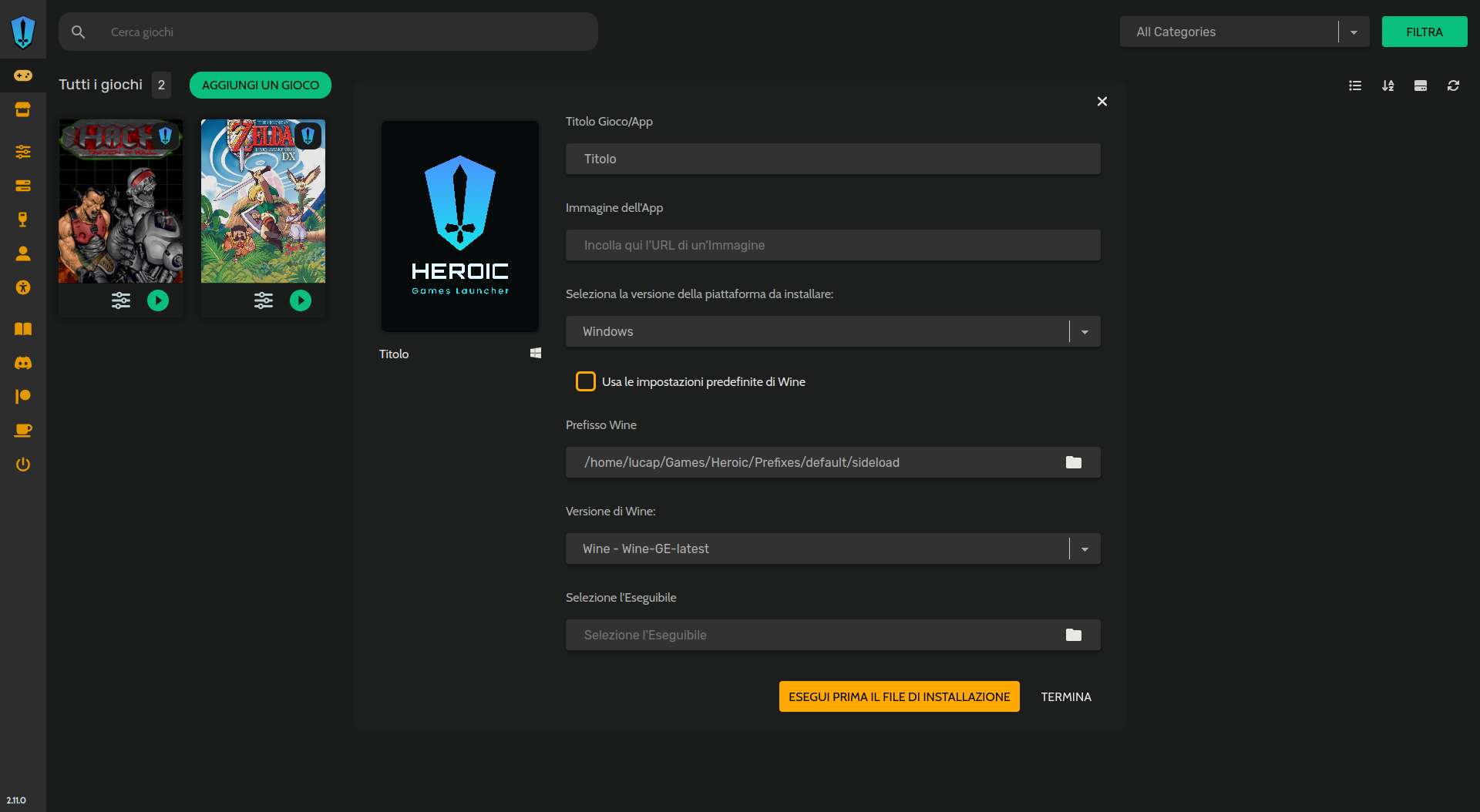Click the Heroic Games Launcher preview image

[460, 226]
